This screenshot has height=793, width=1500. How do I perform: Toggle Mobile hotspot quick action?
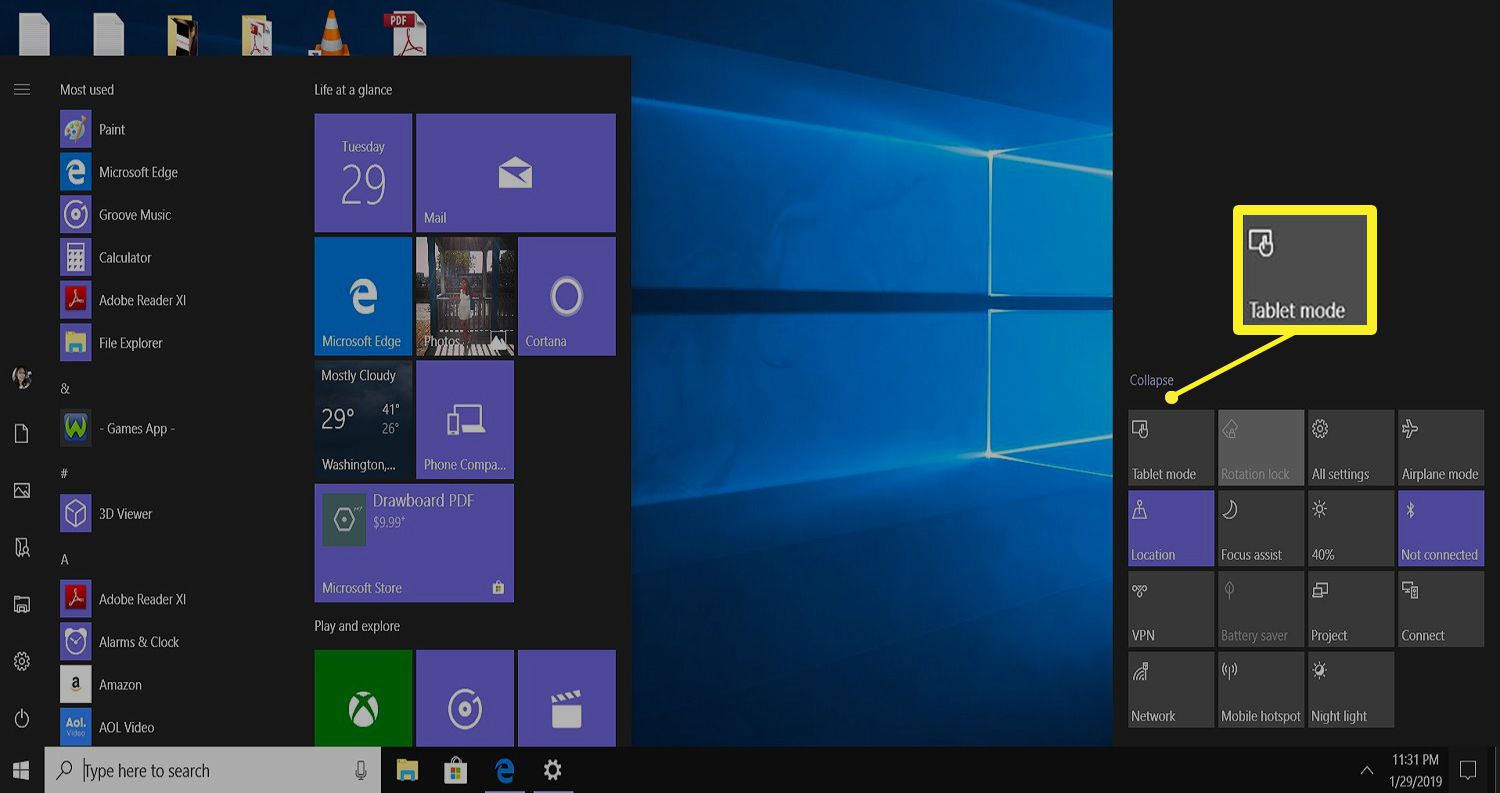[1261, 690]
